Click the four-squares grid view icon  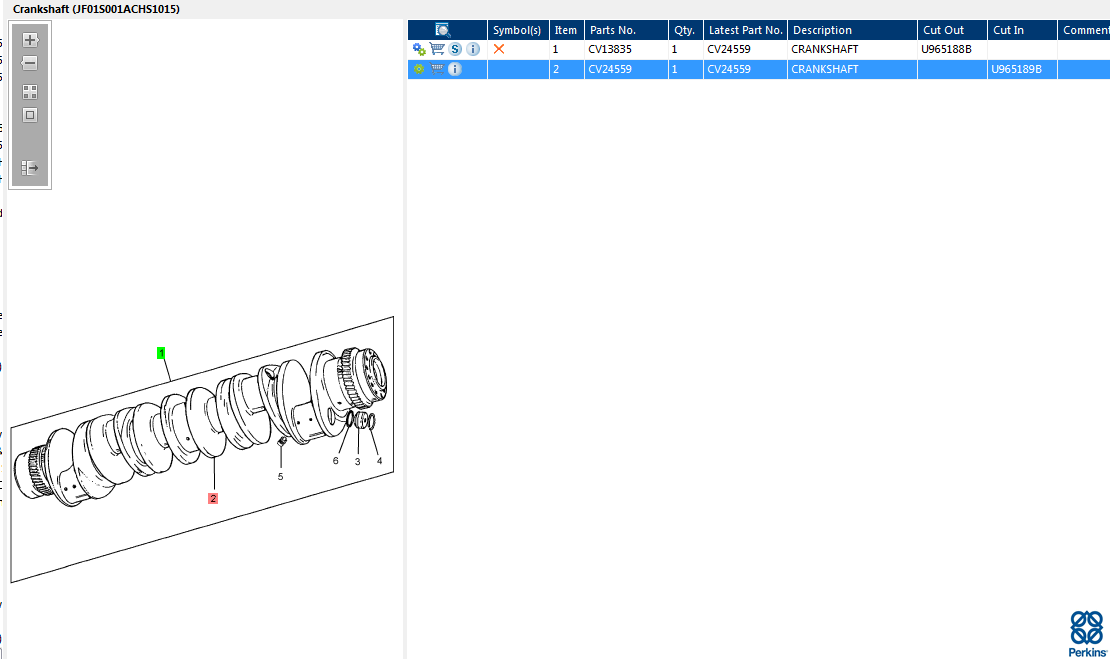(30, 92)
